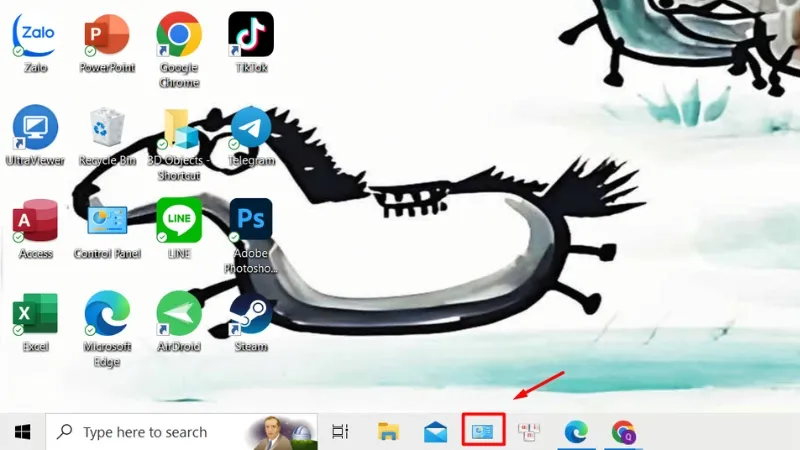Click the highlighted taskbar app in red box
The height and width of the screenshot is (450, 800).
(x=483, y=432)
